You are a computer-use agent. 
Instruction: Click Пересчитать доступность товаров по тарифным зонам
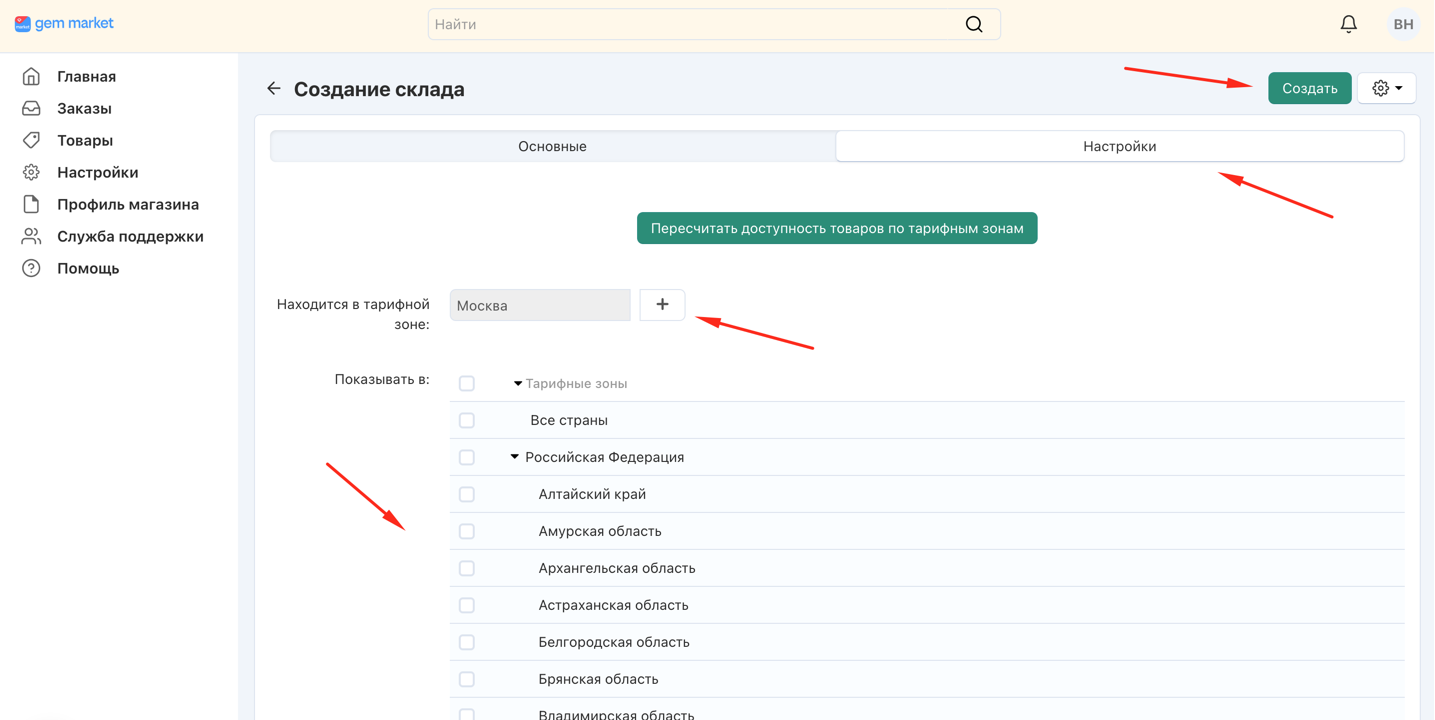point(837,228)
